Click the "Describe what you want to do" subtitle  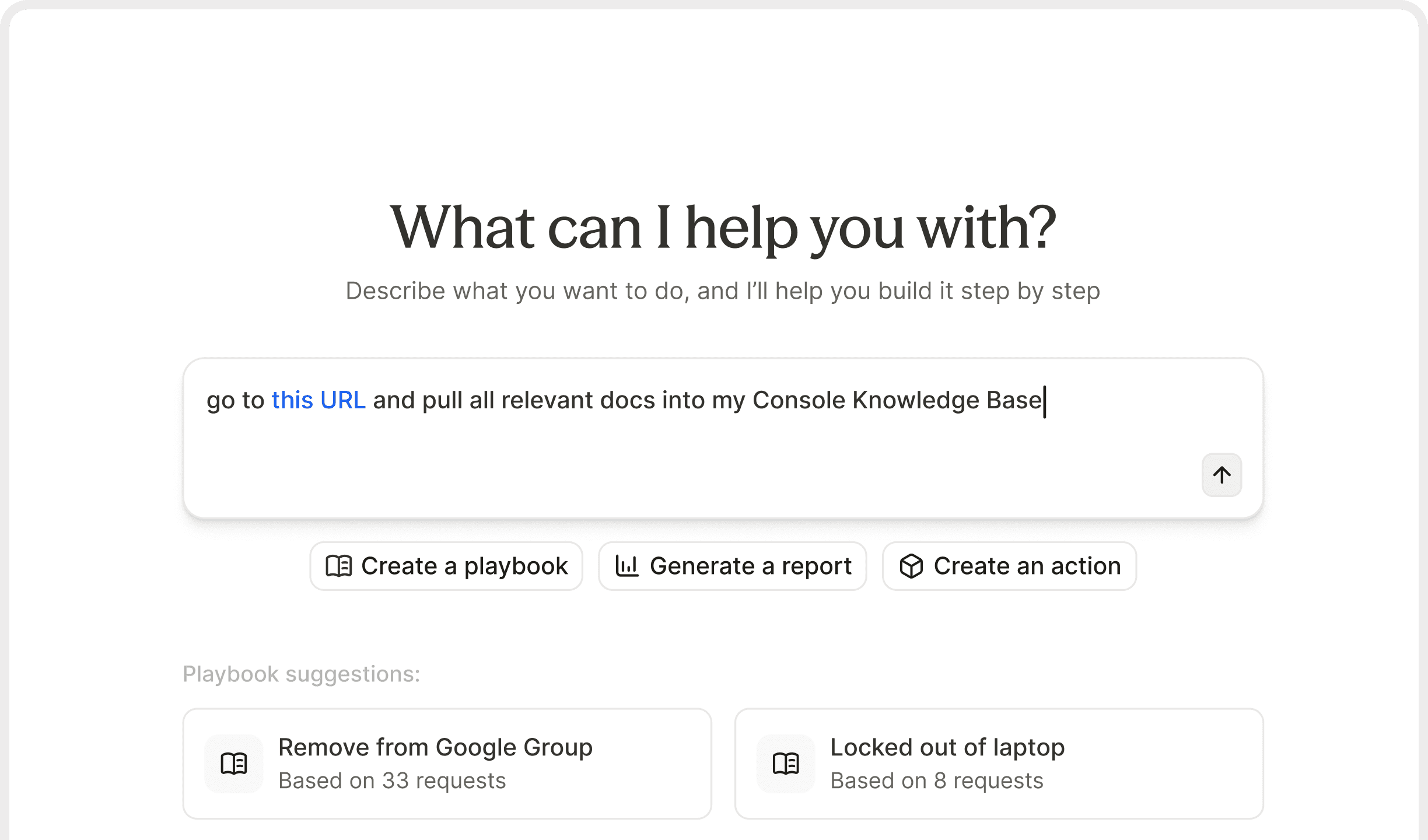click(x=722, y=290)
